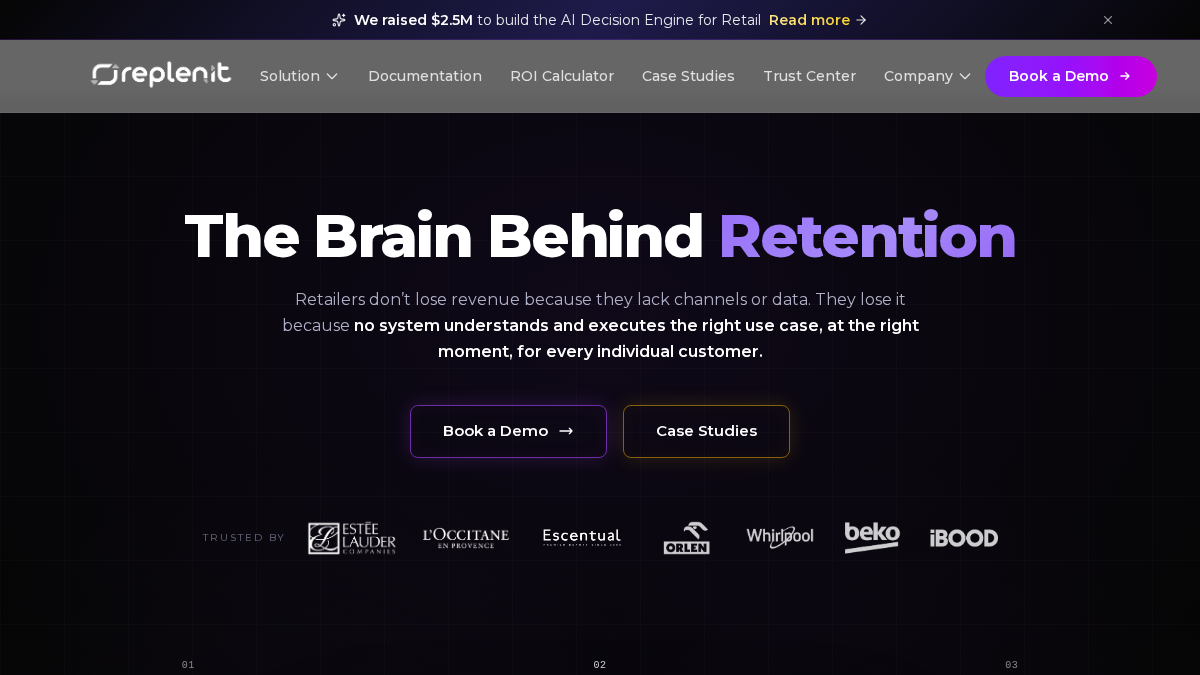The height and width of the screenshot is (675, 1200).
Task: Click the Case Studies hero button
Action: 706,431
